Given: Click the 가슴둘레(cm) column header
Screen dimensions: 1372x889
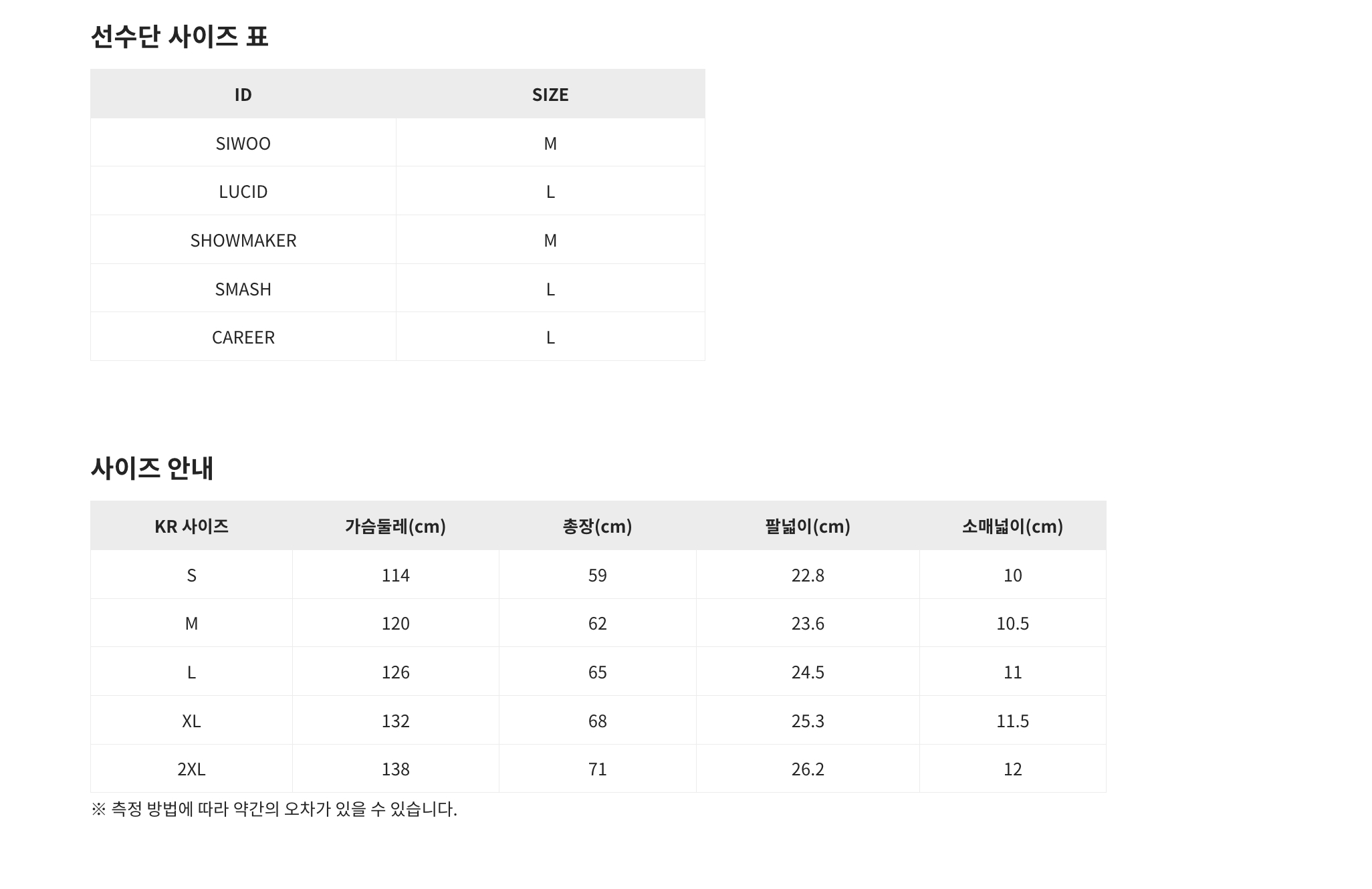Looking at the screenshot, I should pos(395,526).
